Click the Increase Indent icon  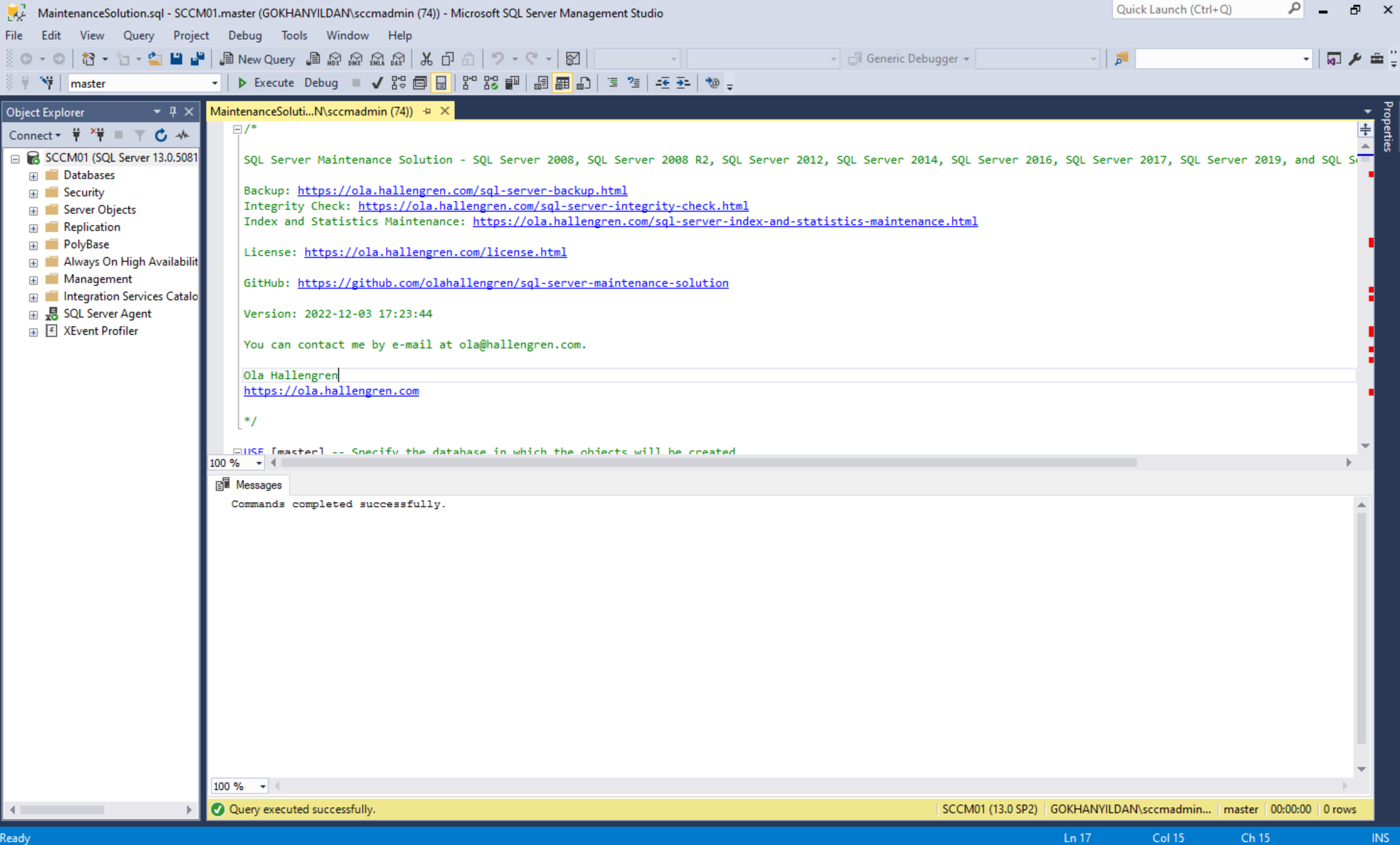(683, 83)
